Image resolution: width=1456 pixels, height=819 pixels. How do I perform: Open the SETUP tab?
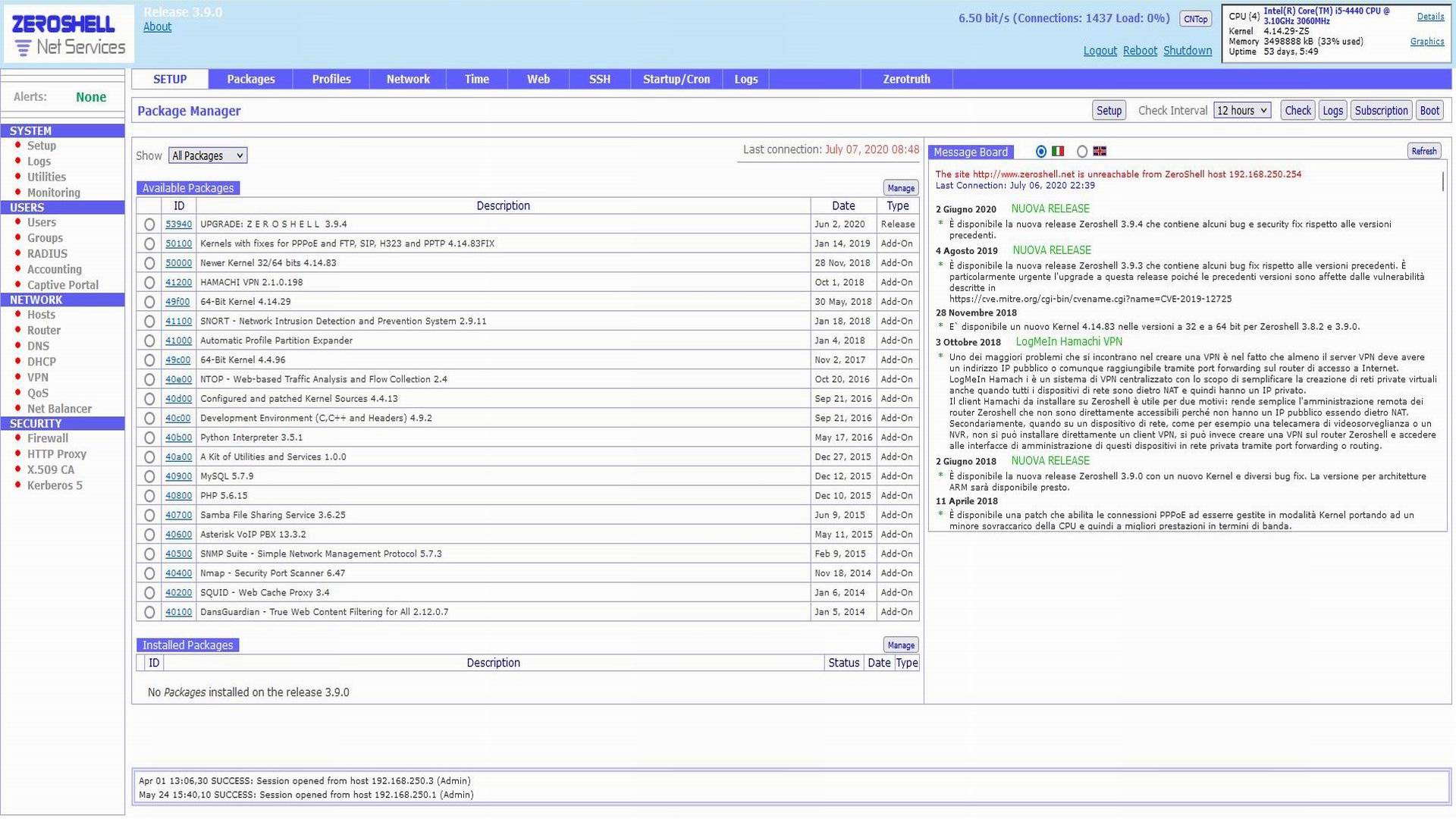point(170,79)
